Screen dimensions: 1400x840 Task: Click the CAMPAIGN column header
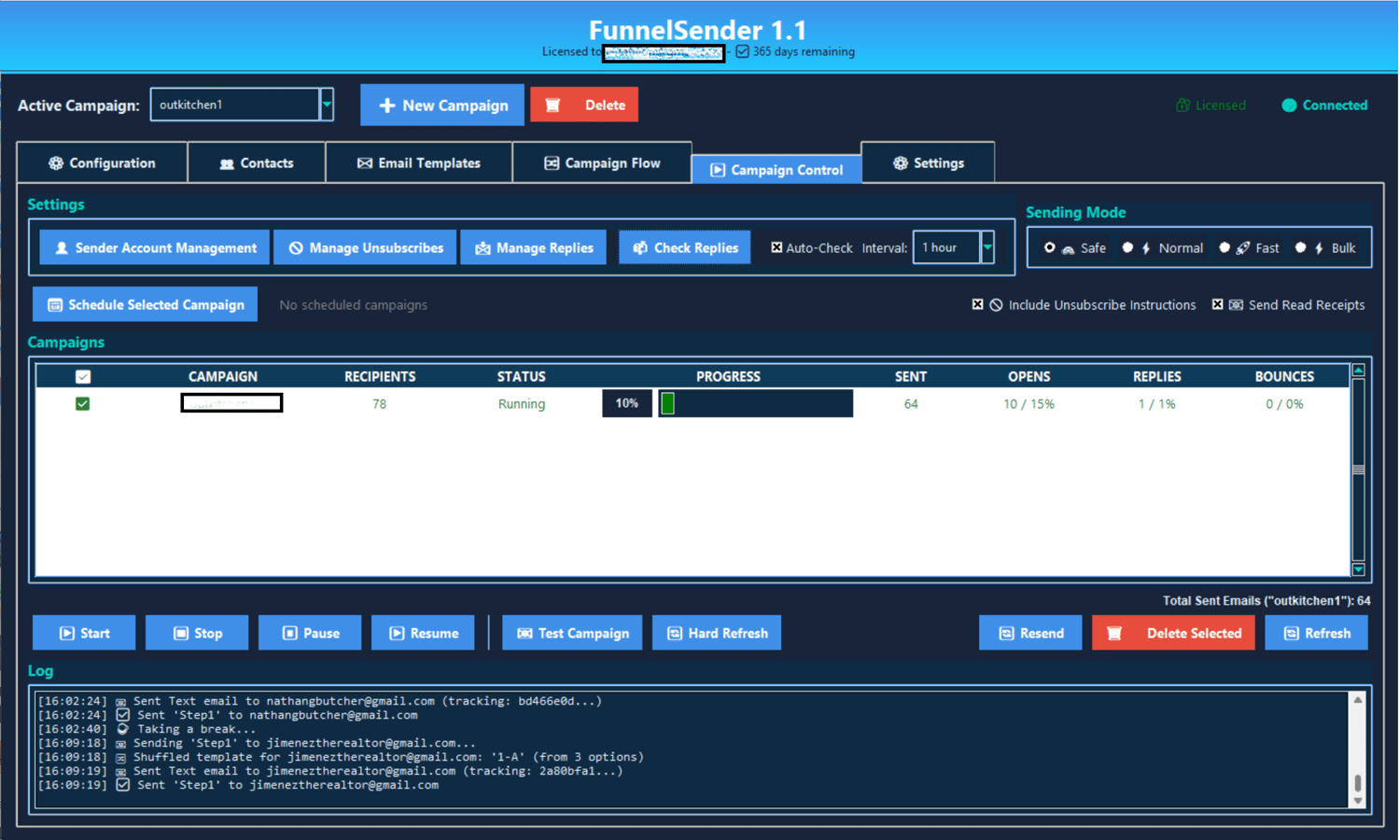pyautogui.click(x=223, y=377)
